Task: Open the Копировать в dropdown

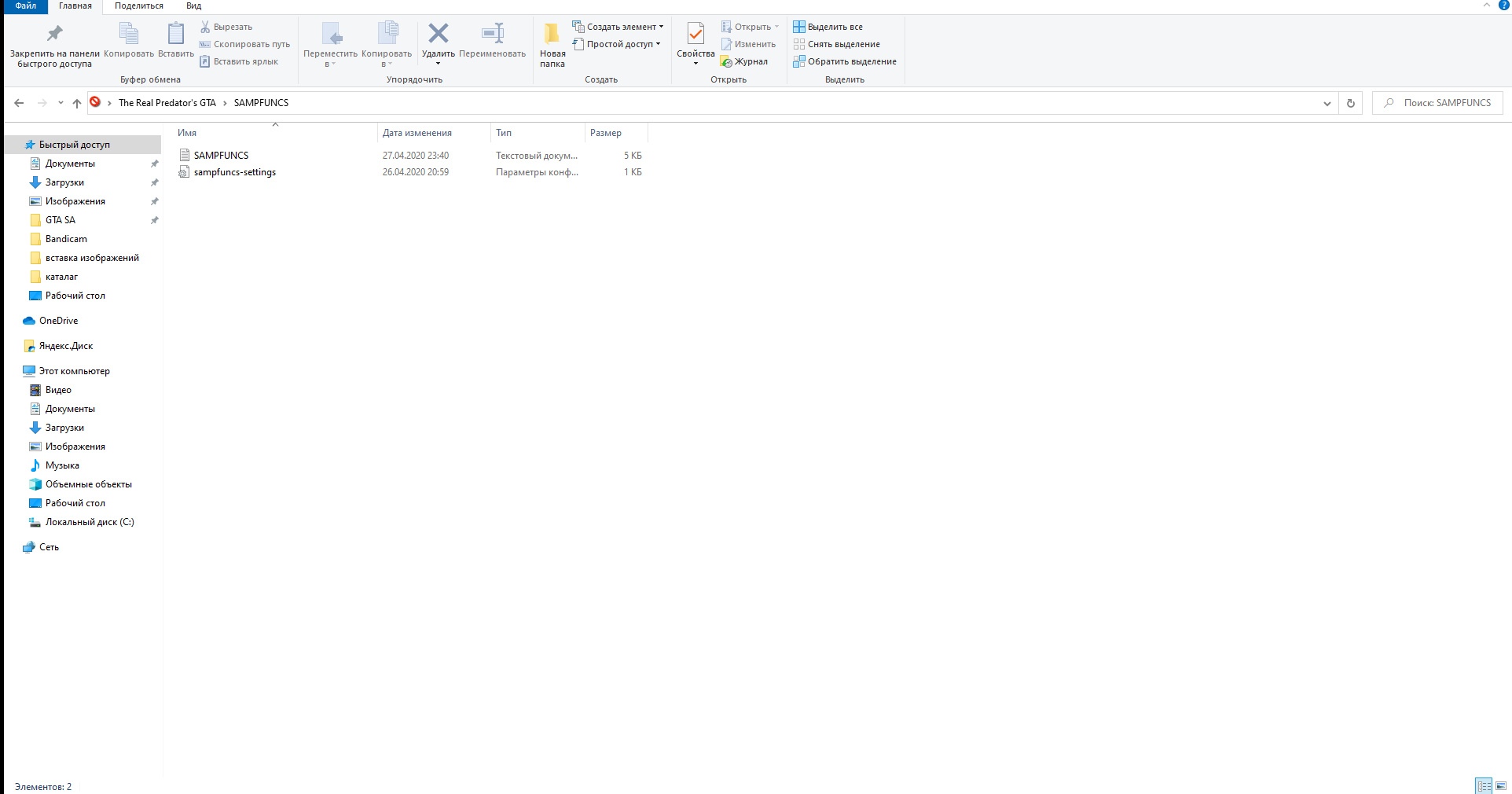Action: click(x=387, y=46)
